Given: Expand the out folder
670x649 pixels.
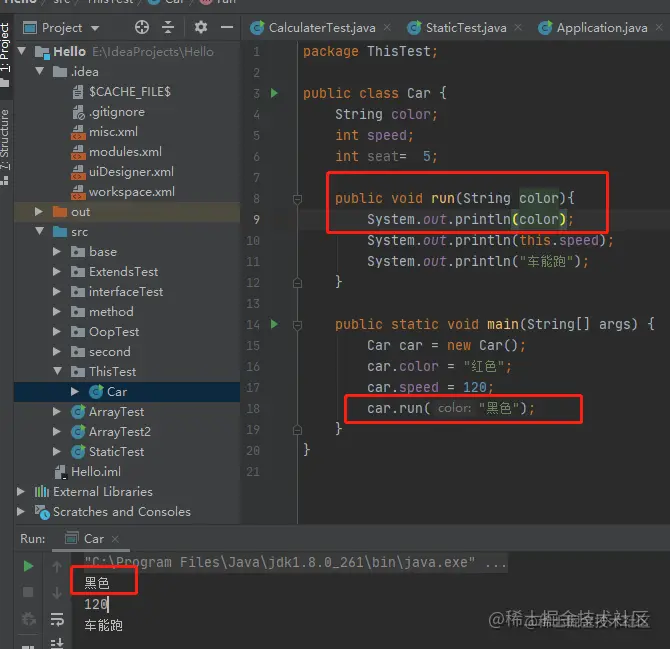Looking at the screenshot, I should [x=39, y=211].
